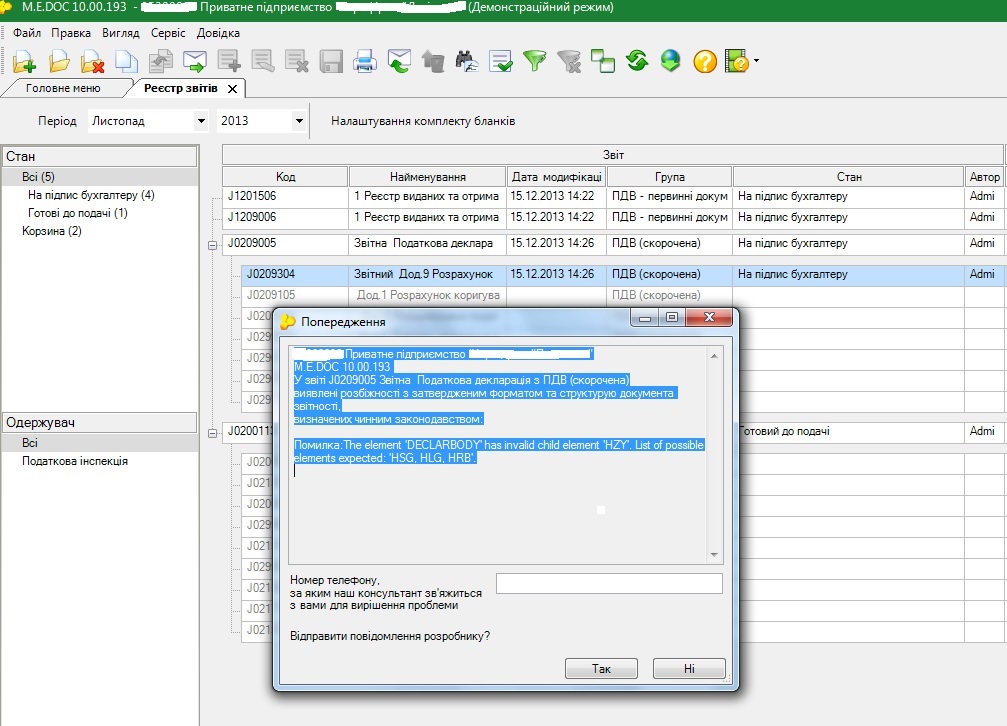This screenshot has height=726, width=1007.
Task: Select Податкова інспекція in recipient list
Action: coord(75,461)
